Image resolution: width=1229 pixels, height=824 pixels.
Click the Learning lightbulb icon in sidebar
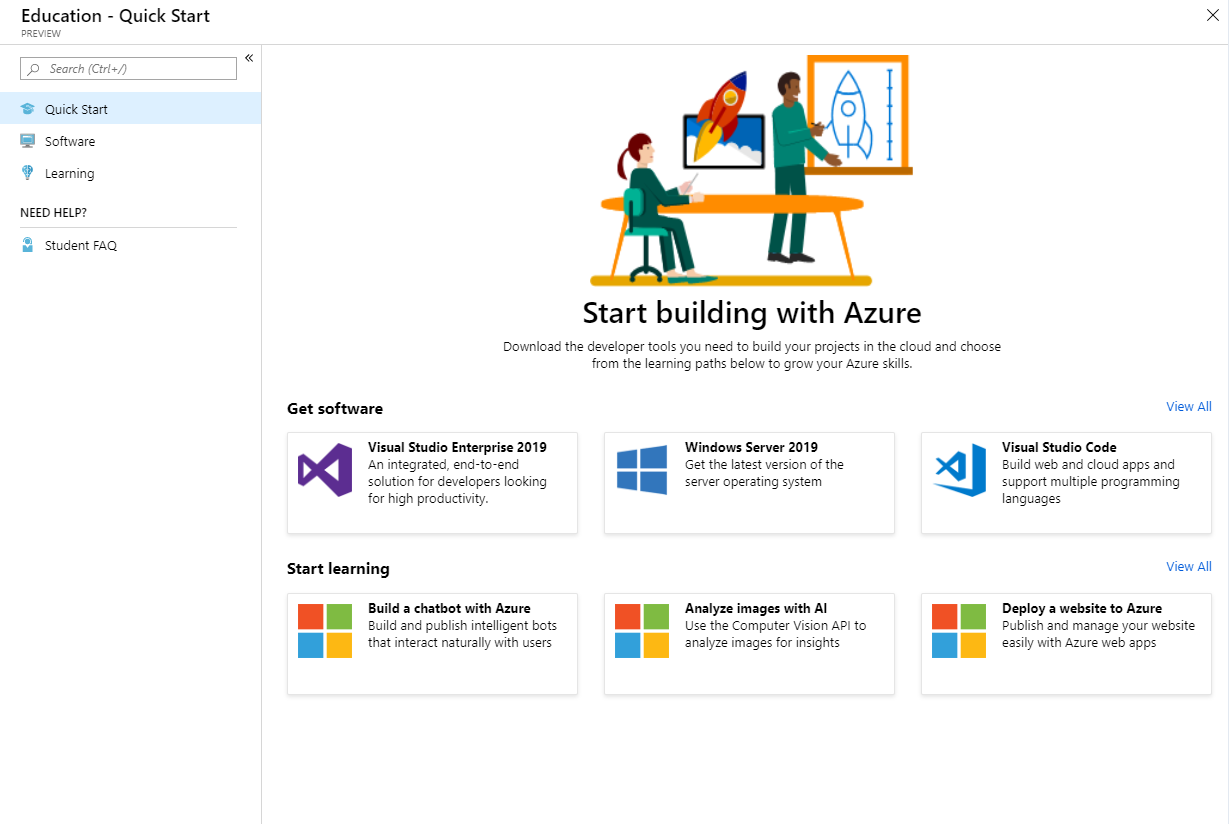click(x=28, y=173)
